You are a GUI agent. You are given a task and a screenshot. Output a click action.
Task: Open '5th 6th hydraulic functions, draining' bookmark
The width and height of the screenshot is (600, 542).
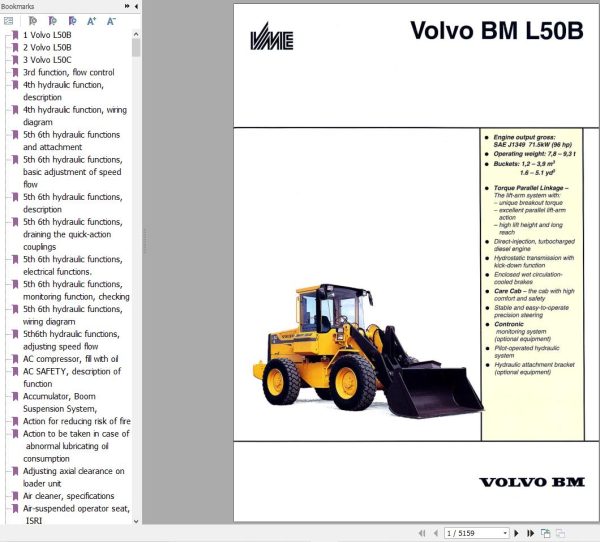pyautogui.click(x=73, y=234)
